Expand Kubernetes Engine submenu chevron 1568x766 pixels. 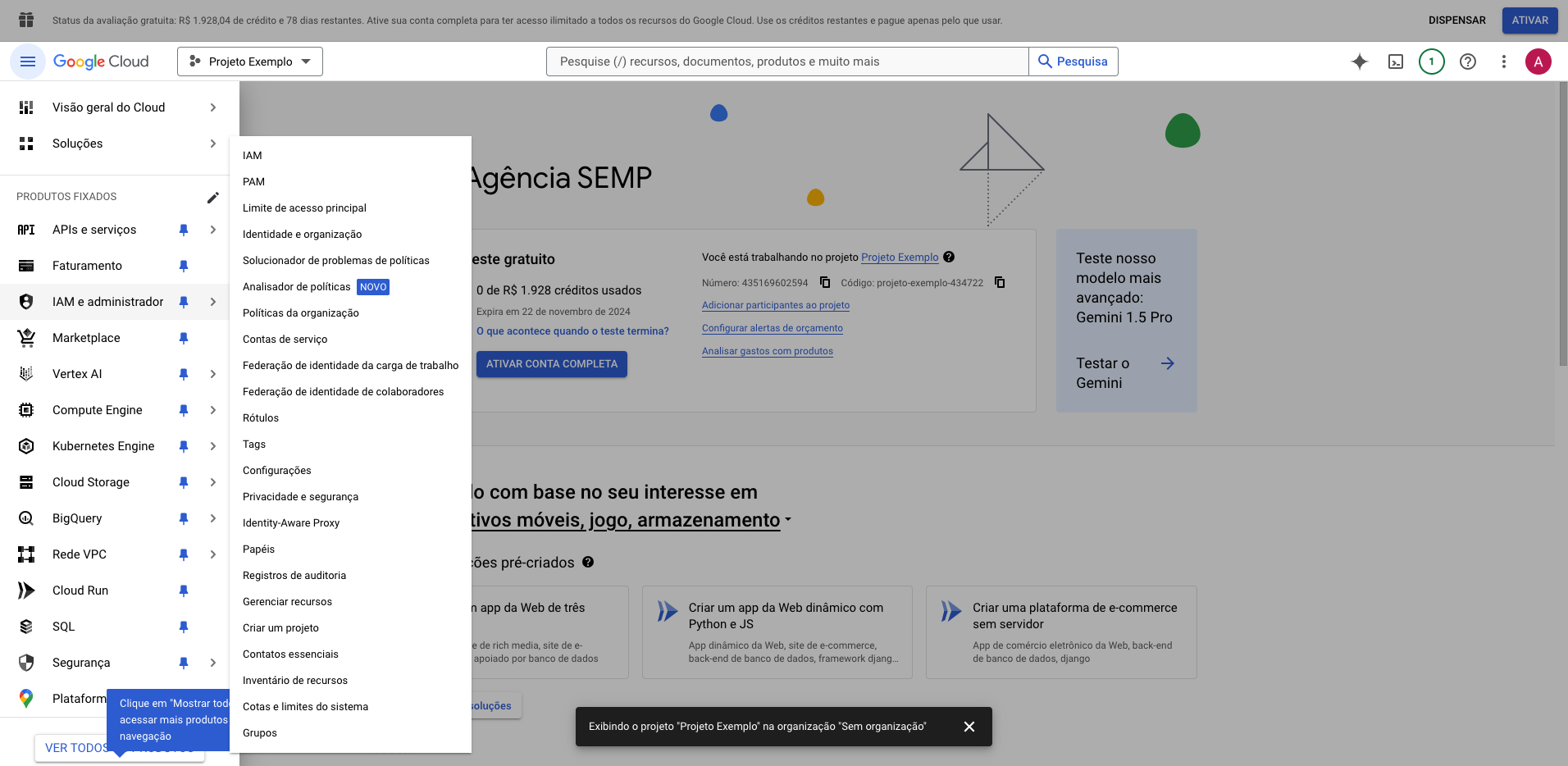pos(213,446)
